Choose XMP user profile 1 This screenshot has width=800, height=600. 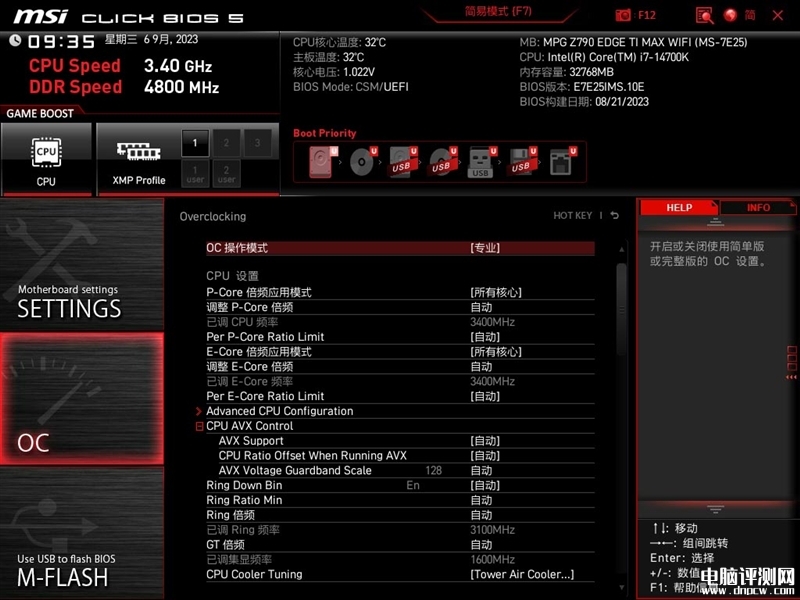pos(195,174)
